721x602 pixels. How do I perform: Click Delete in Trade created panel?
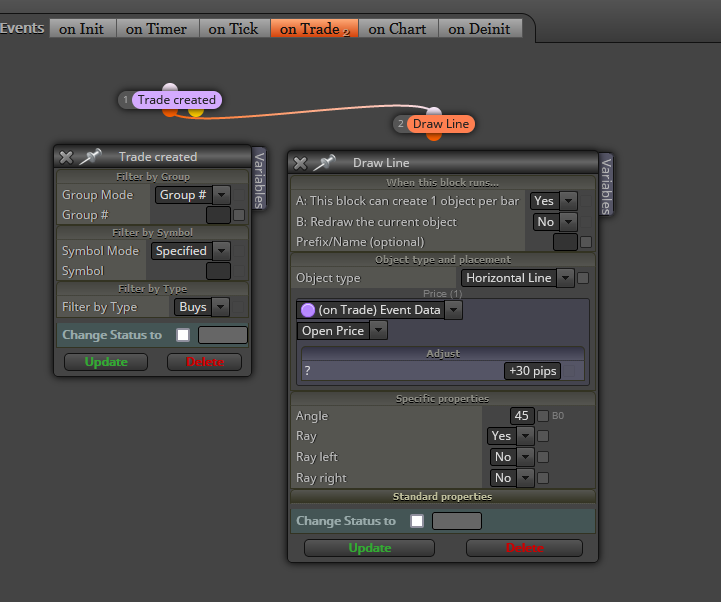(x=205, y=362)
